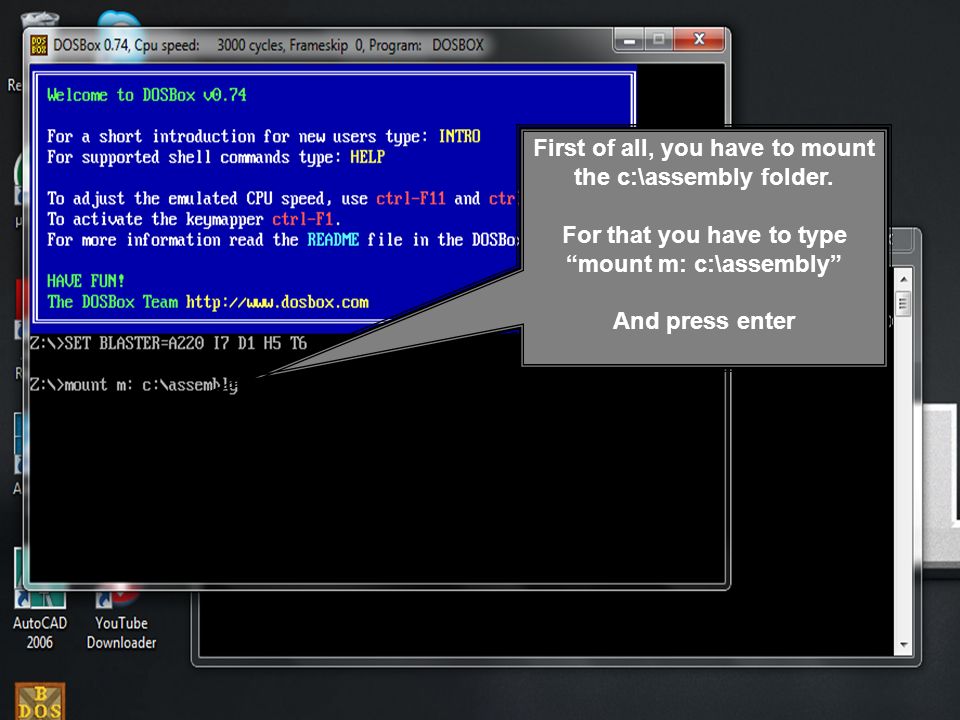The image size is (960, 720).
Task: Click the DOSBox icon in the title bar
Action: pyautogui.click(x=39, y=45)
